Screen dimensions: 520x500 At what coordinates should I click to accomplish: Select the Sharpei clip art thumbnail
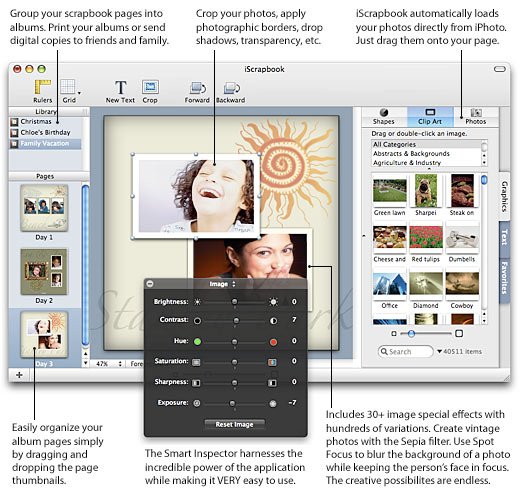tap(426, 195)
